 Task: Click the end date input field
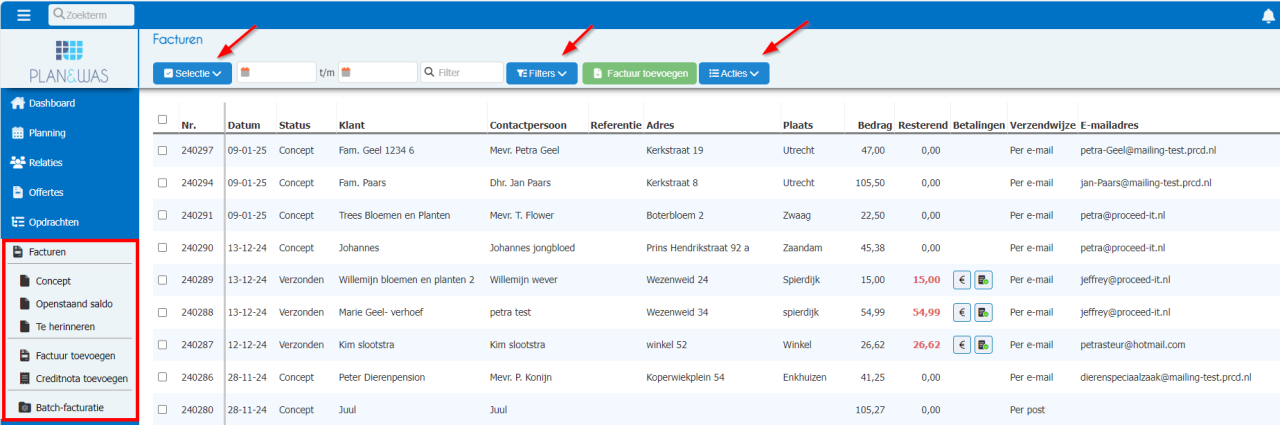point(377,73)
